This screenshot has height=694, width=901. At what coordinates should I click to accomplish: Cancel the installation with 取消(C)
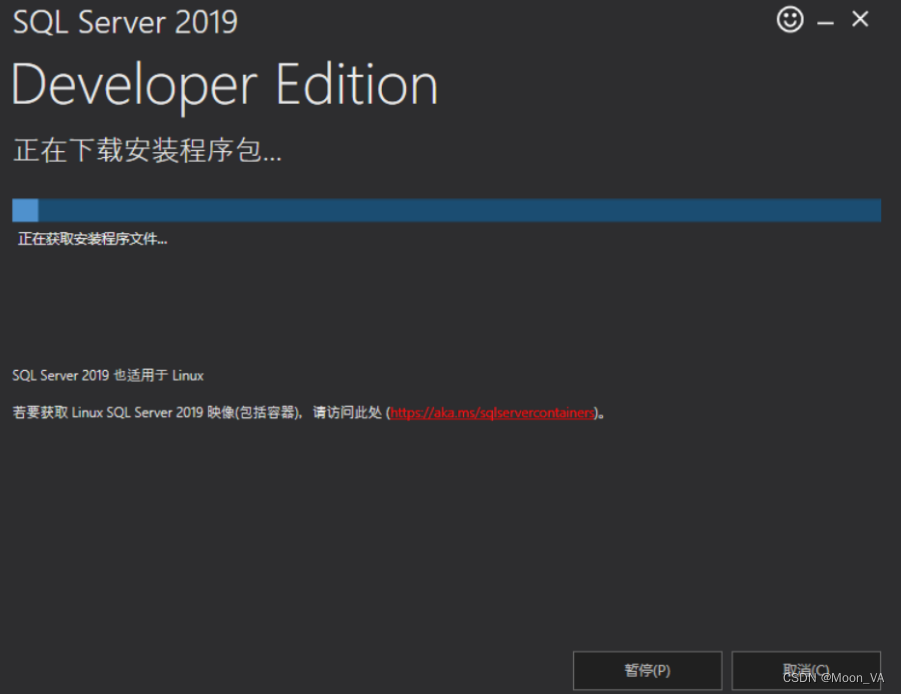(806, 670)
